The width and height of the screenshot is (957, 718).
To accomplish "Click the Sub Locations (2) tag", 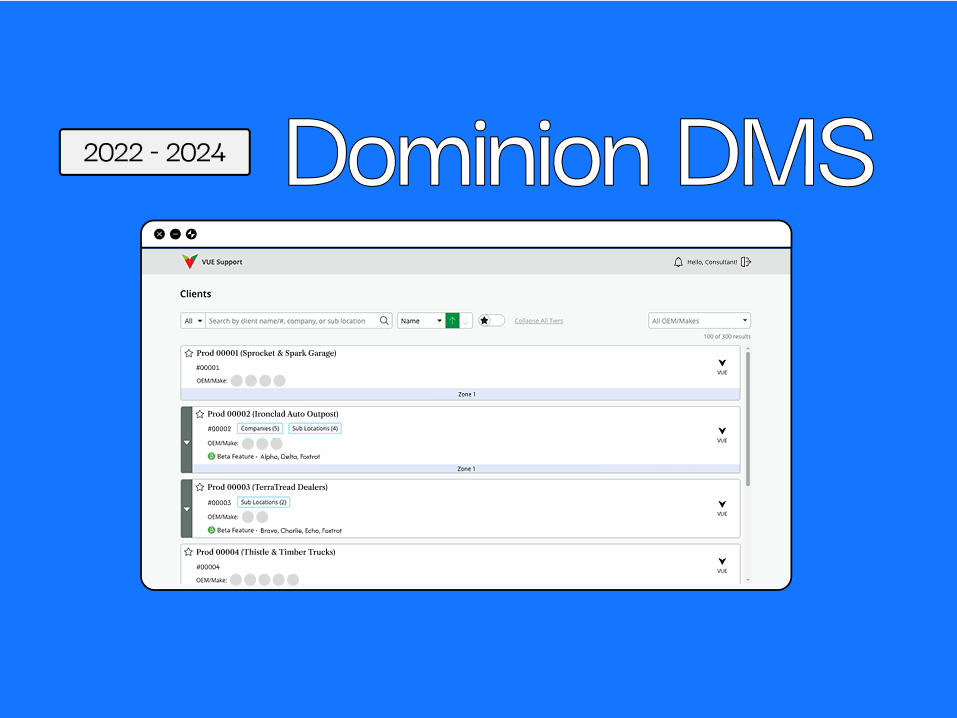I will tap(264, 502).
